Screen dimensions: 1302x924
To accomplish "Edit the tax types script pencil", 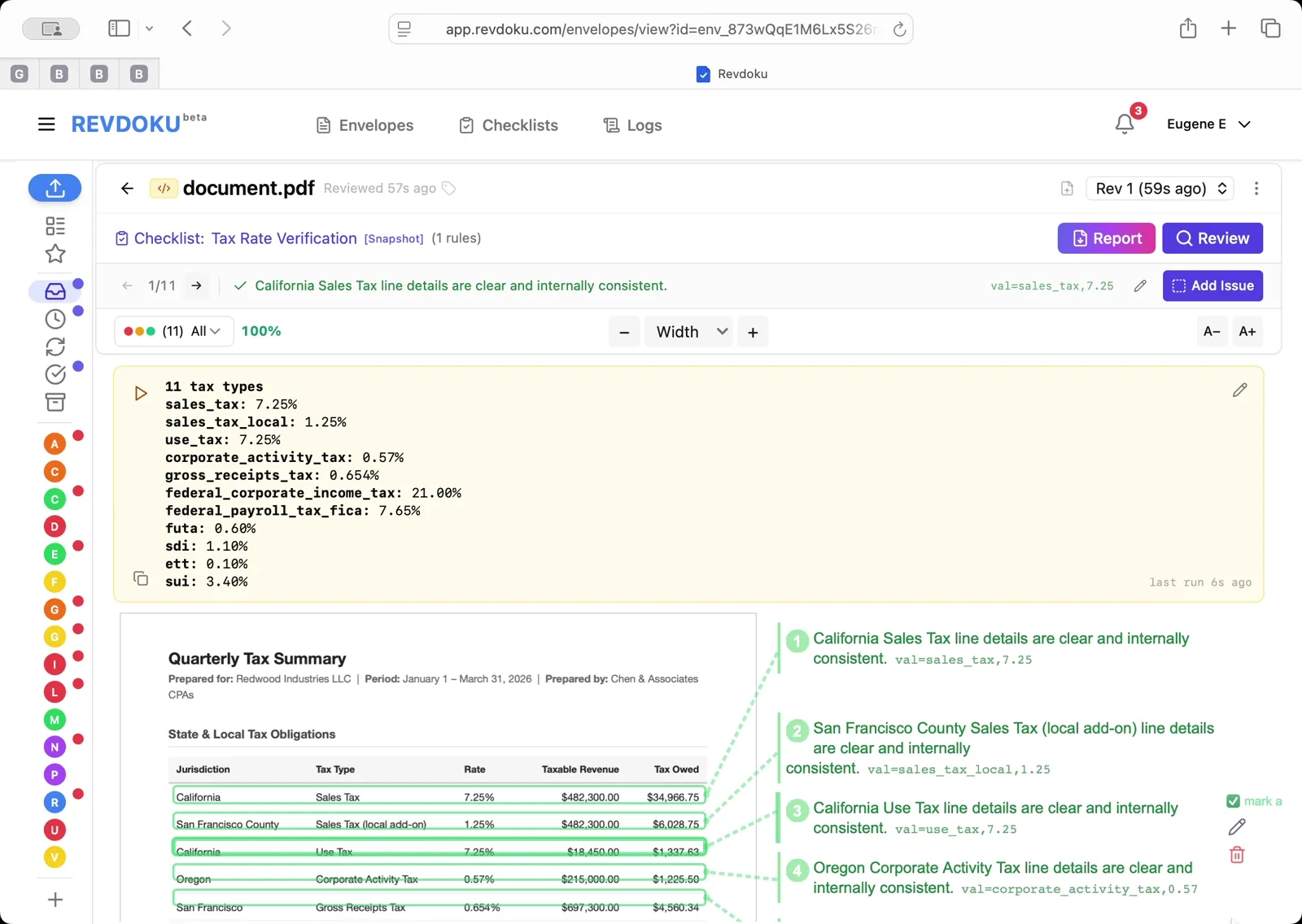I will coord(1239,390).
